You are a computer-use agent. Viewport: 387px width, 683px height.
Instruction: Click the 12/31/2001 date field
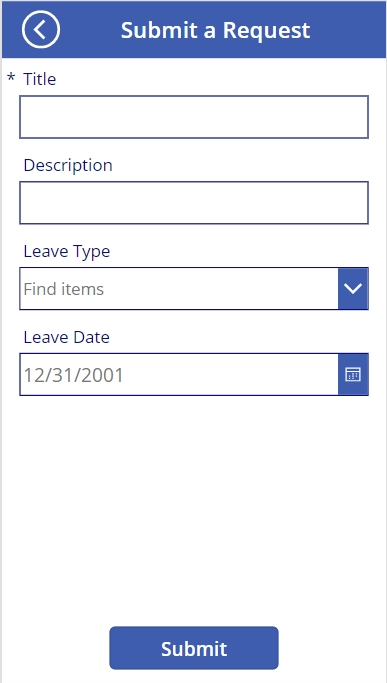(179, 375)
